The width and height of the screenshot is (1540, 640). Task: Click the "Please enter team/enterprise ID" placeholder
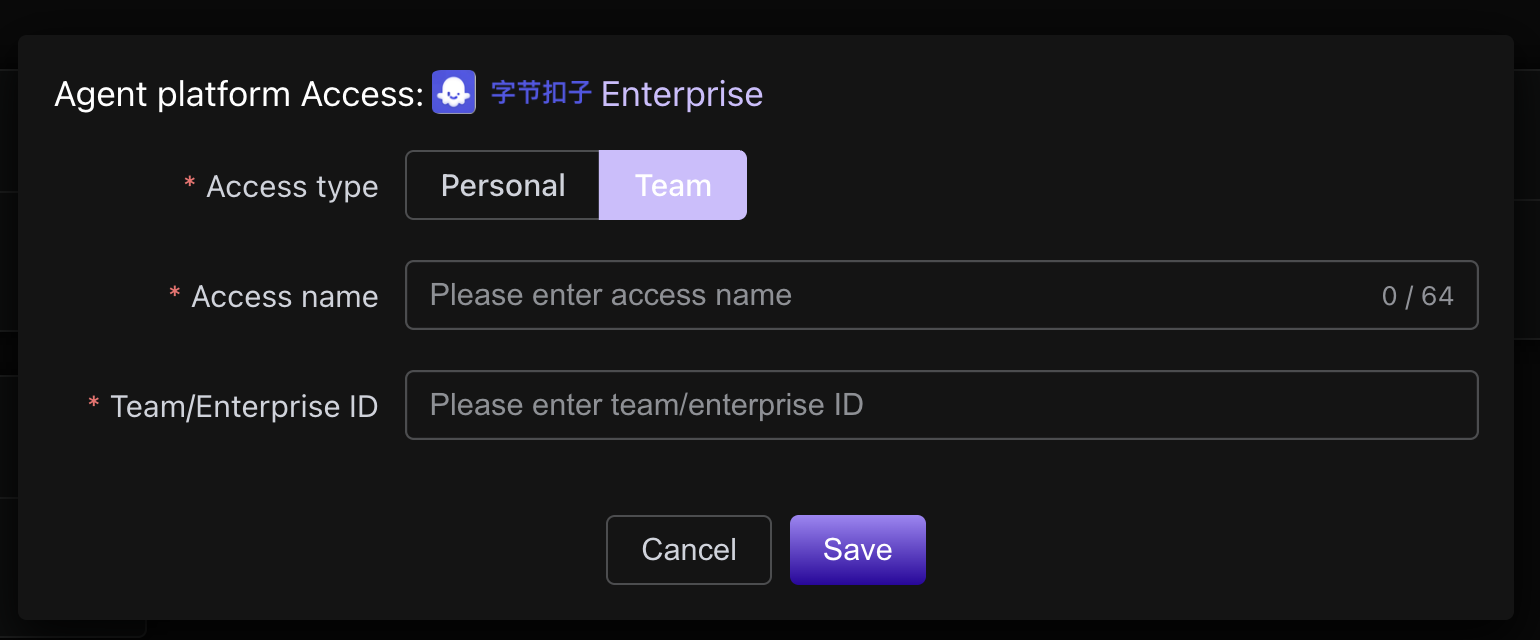point(646,405)
